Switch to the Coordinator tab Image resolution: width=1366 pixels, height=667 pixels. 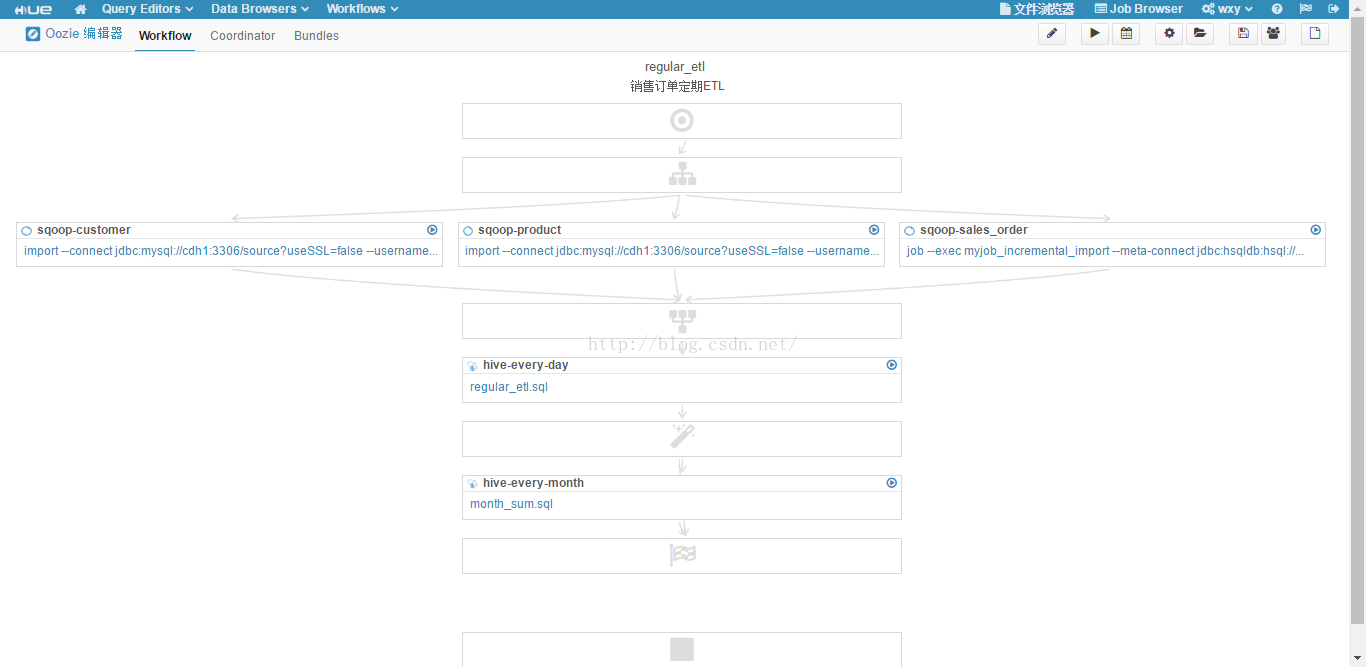[x=242, y=36]
